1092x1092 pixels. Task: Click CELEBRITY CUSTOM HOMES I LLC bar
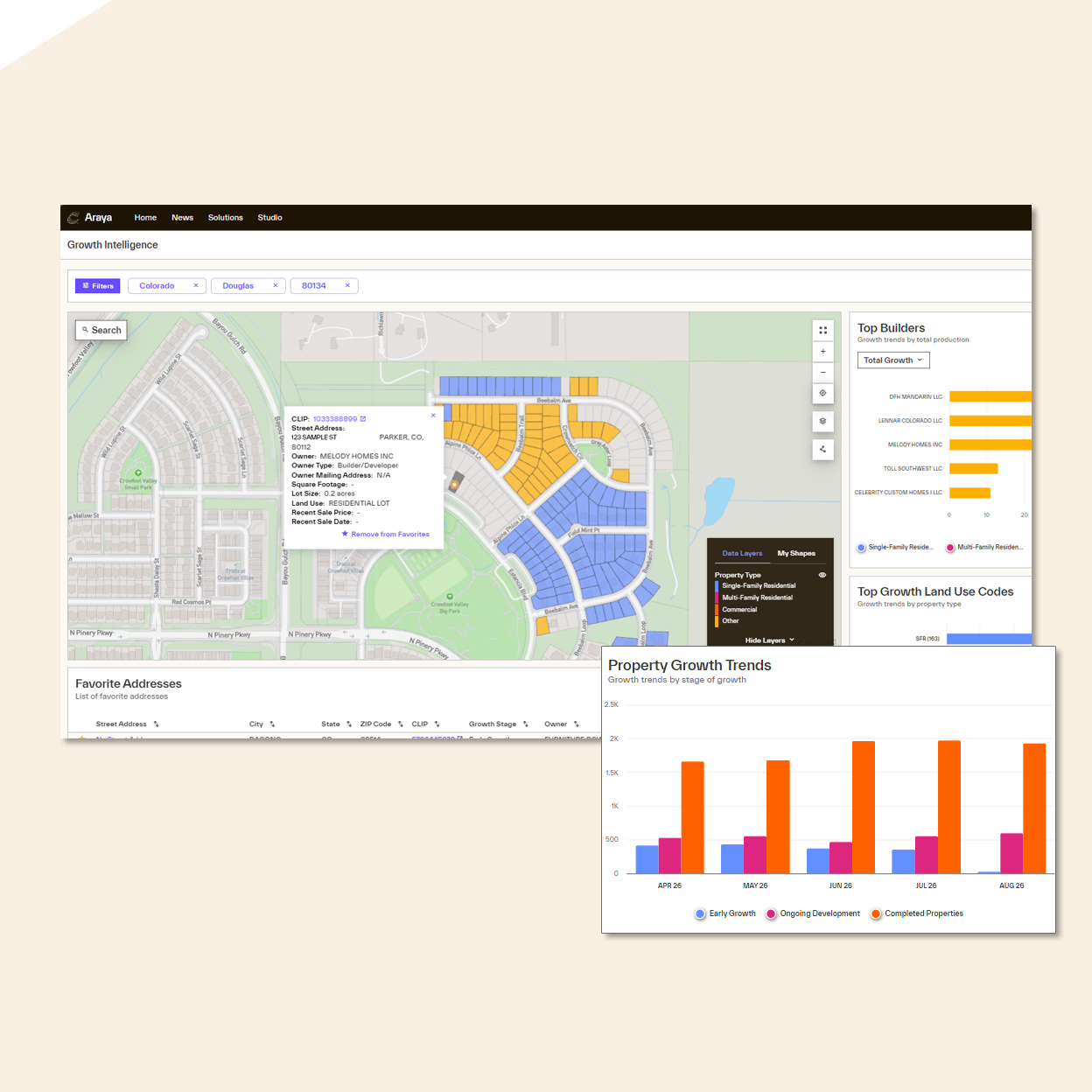point(969,493)
